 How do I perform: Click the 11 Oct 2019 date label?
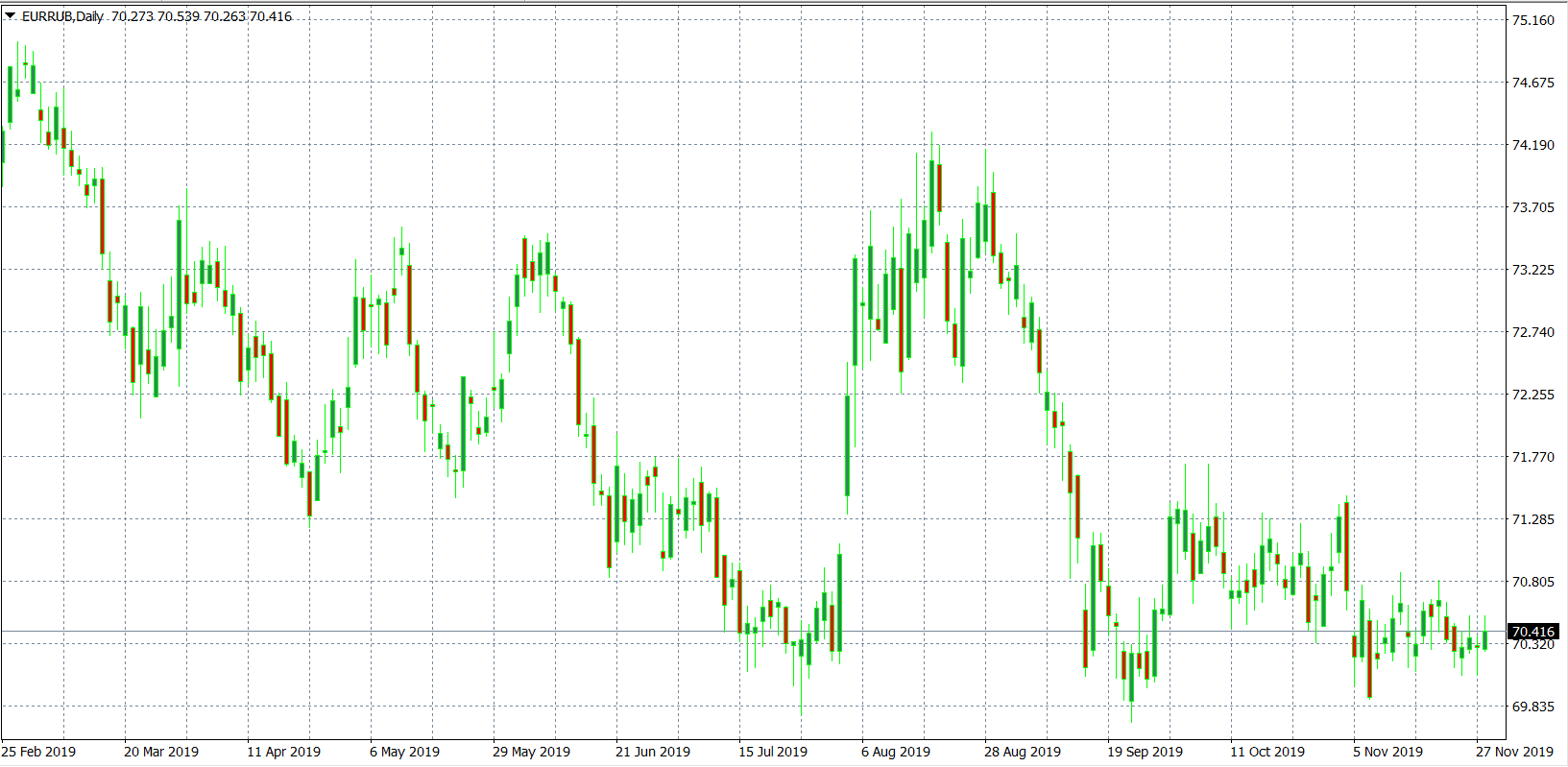[1267, 752]
